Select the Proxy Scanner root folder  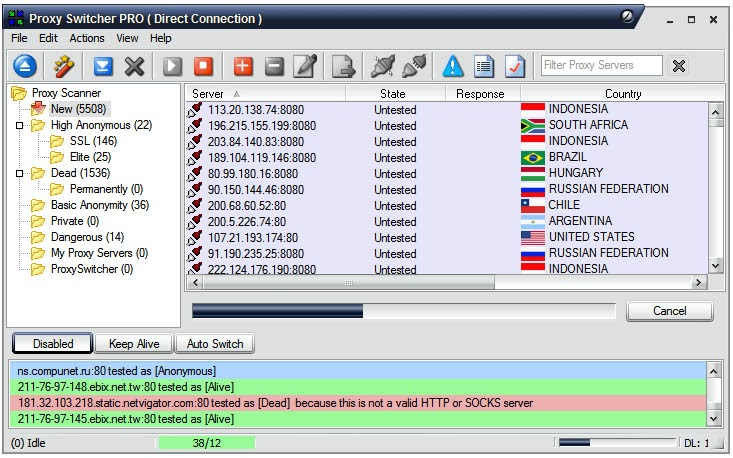click(66, 93)
